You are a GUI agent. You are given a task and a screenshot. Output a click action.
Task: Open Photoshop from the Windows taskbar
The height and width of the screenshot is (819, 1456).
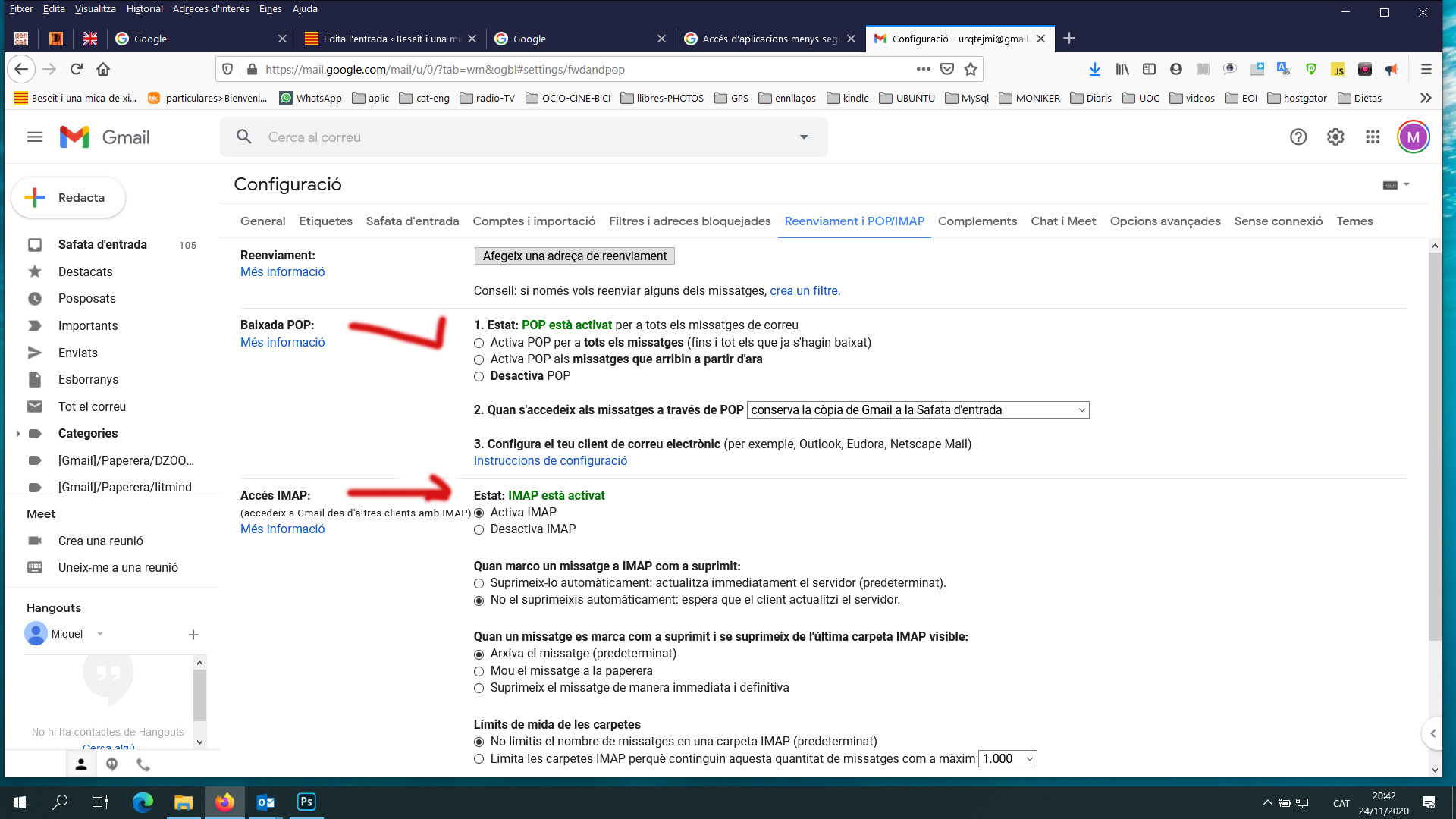[x=306, y=802]
